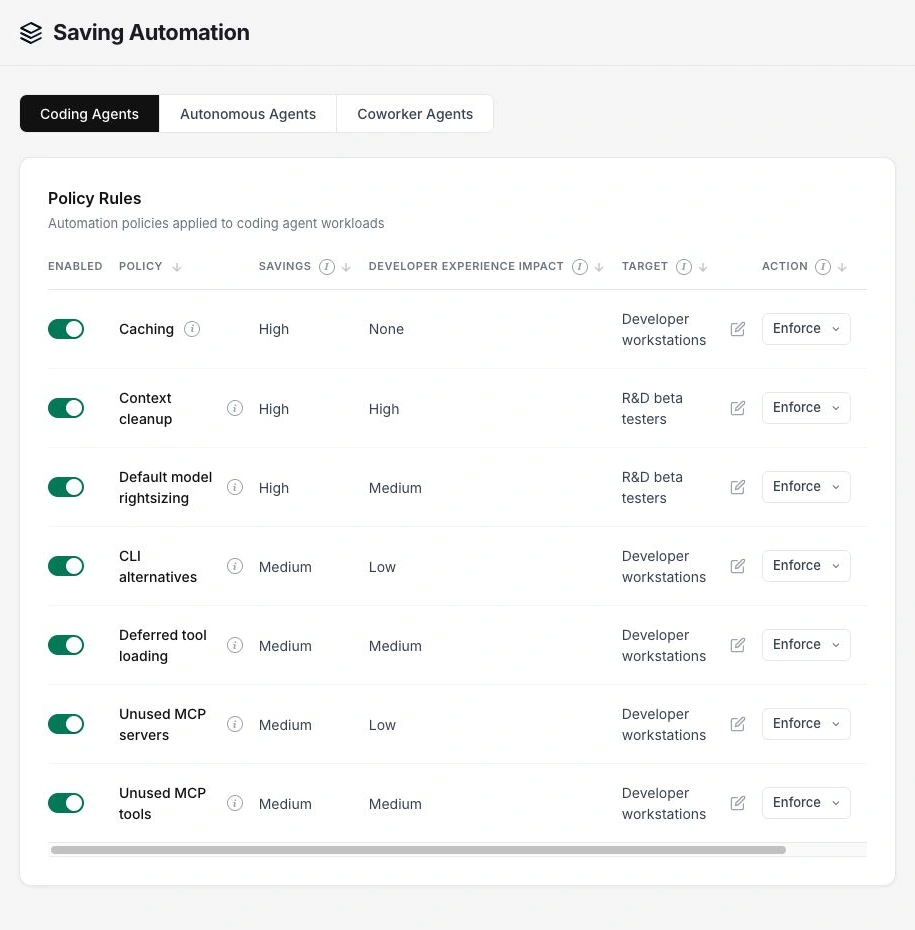Image resolution: width=915 pixels, height=930 pixels.
Task: Click the SAVINGS column header label
Action: point(285,266)
